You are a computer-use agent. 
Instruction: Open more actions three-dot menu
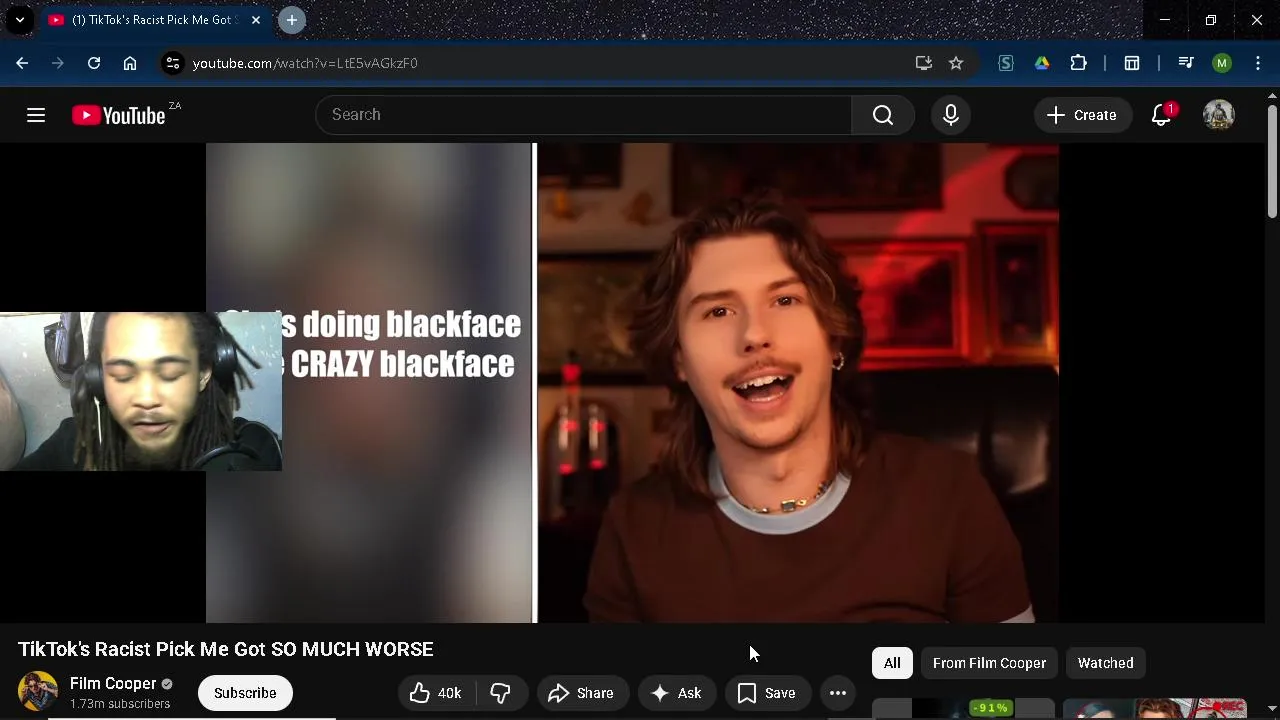tap(838, 693)
